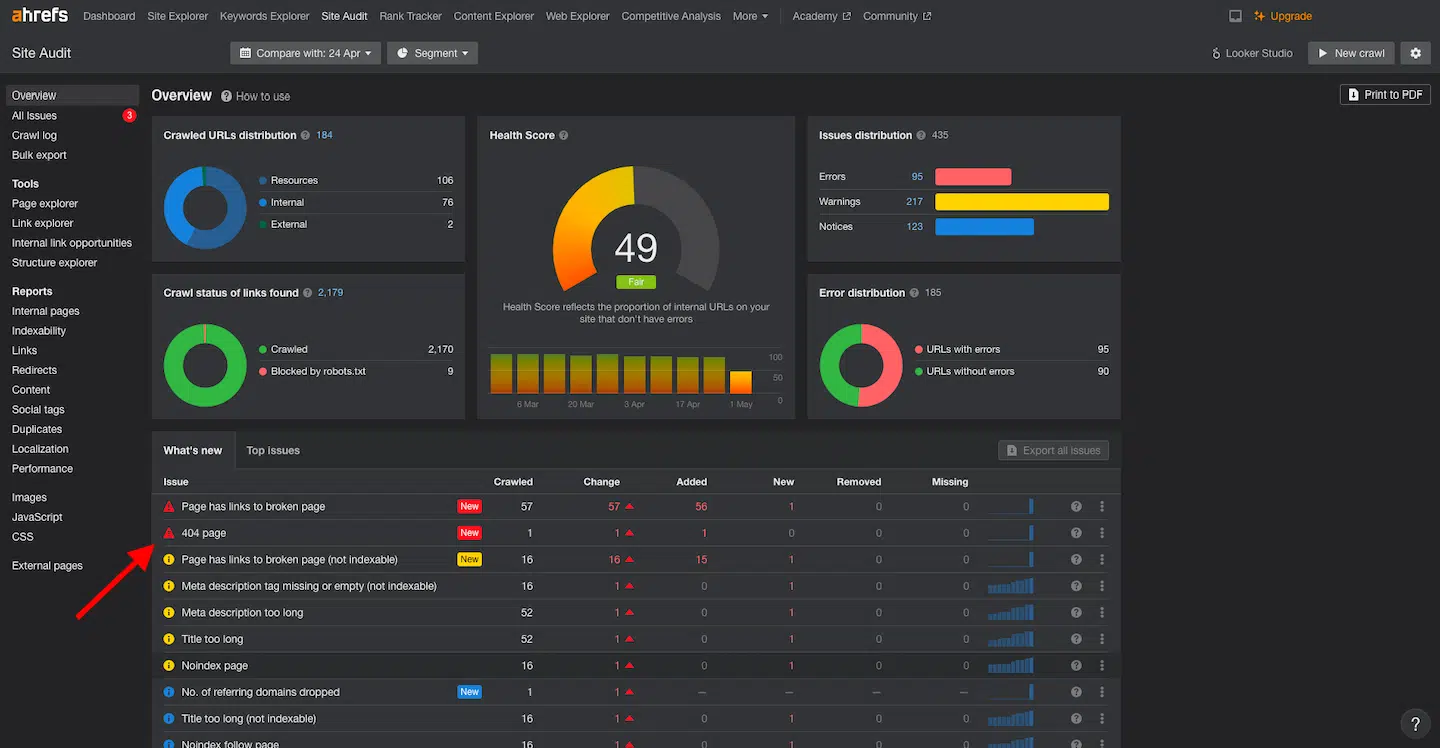Click blue notice icon for No. of referring domains dropped
1440x748 pixels.
(x=169, y=692)
